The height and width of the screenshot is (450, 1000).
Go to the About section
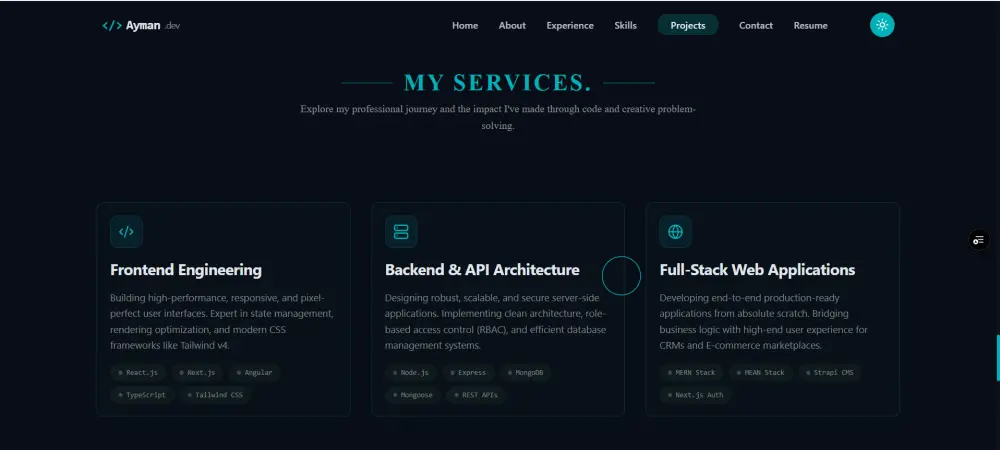[512, 25]
